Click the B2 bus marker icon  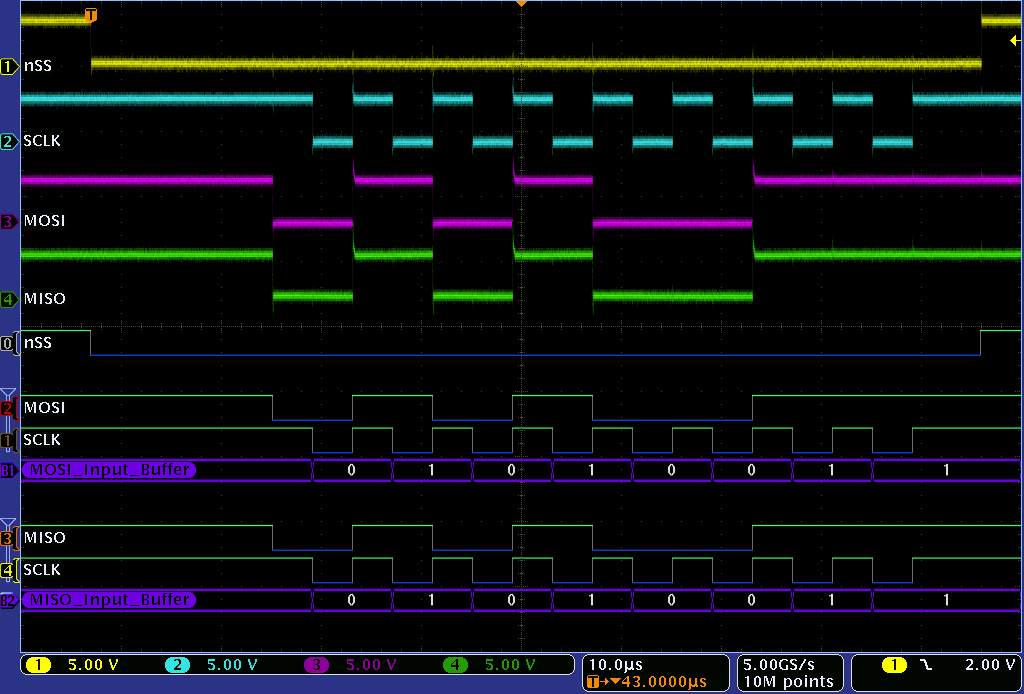(9, 600)
